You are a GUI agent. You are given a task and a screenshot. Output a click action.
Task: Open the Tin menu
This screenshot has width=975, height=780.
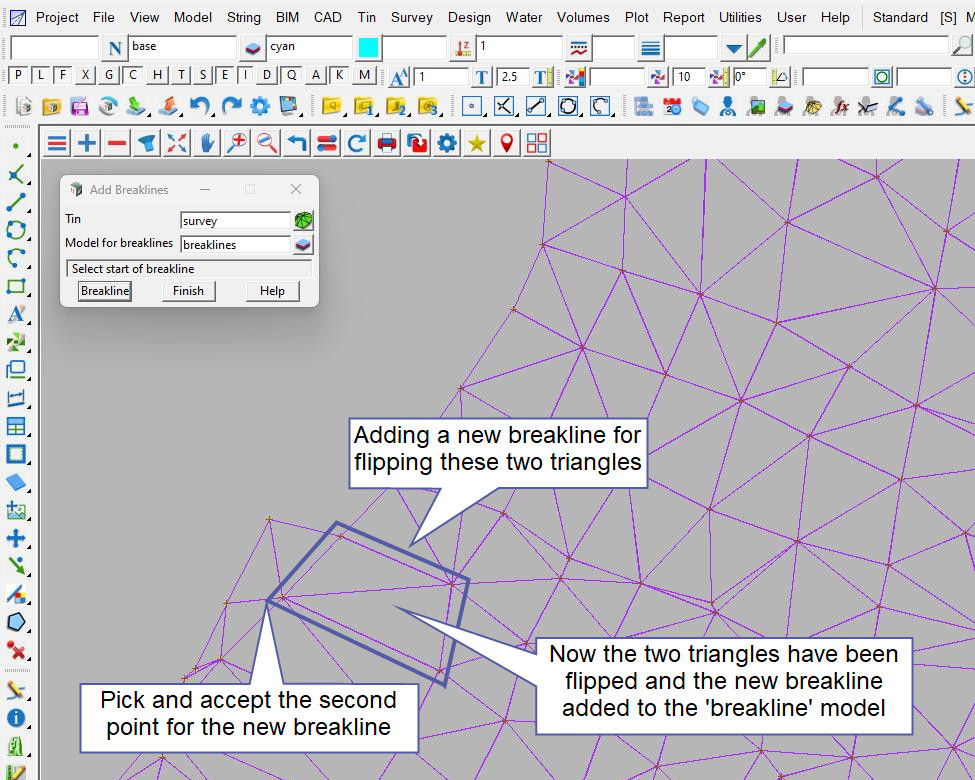367,17
